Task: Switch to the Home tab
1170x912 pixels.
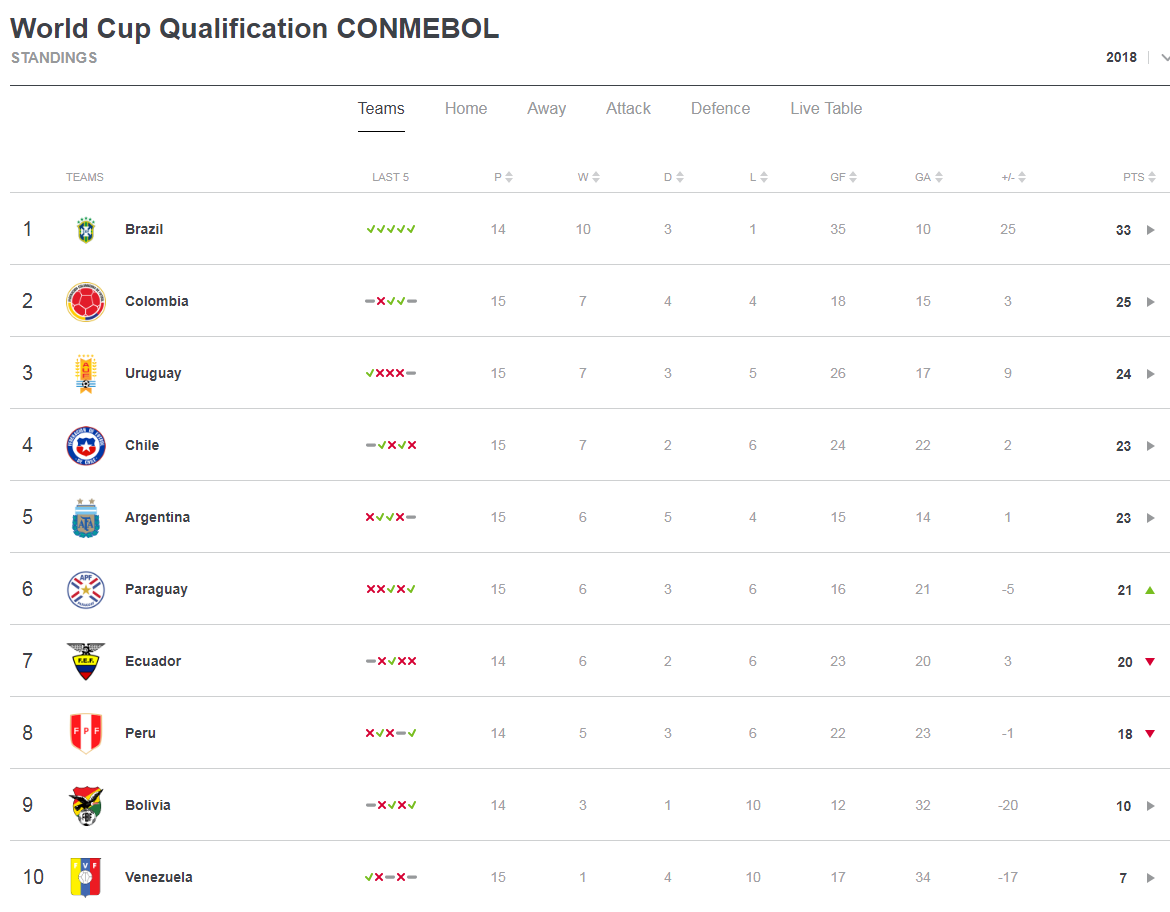Action: coord(466,108)
